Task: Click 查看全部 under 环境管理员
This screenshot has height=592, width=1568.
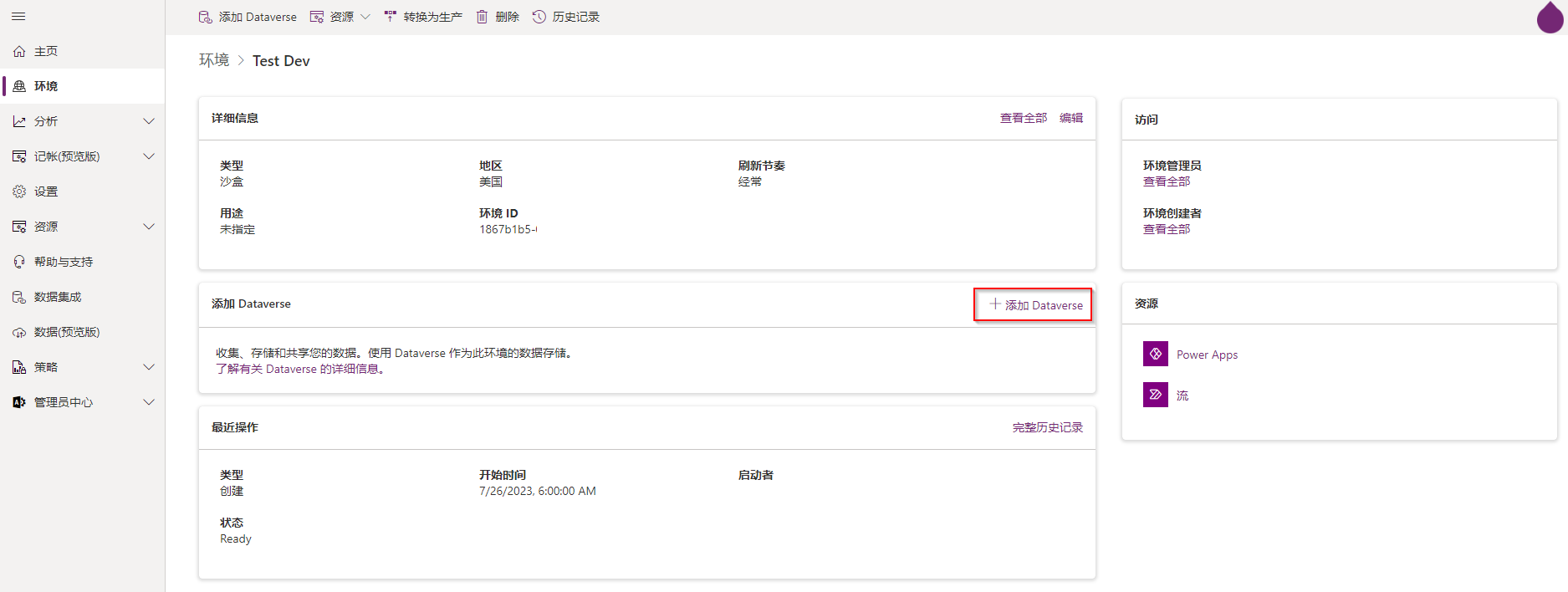Action: coord(1167,181)
